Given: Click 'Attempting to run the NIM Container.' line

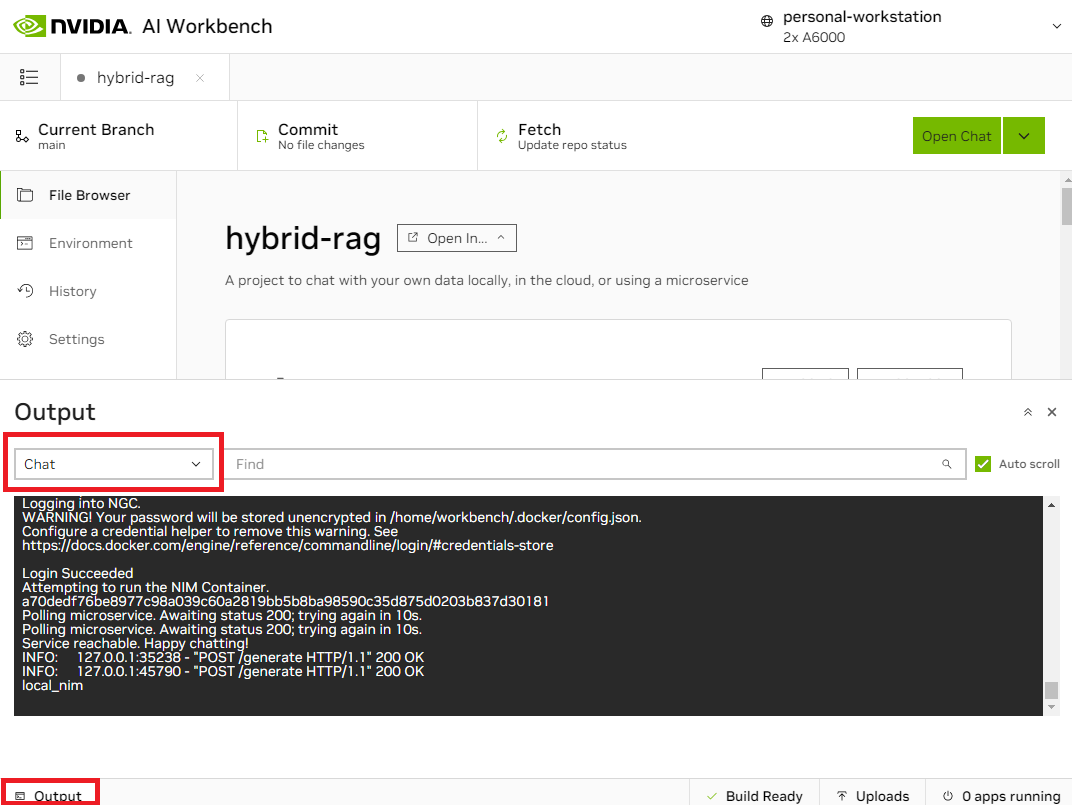Looking at the screenshot, I should pos(146,587).
